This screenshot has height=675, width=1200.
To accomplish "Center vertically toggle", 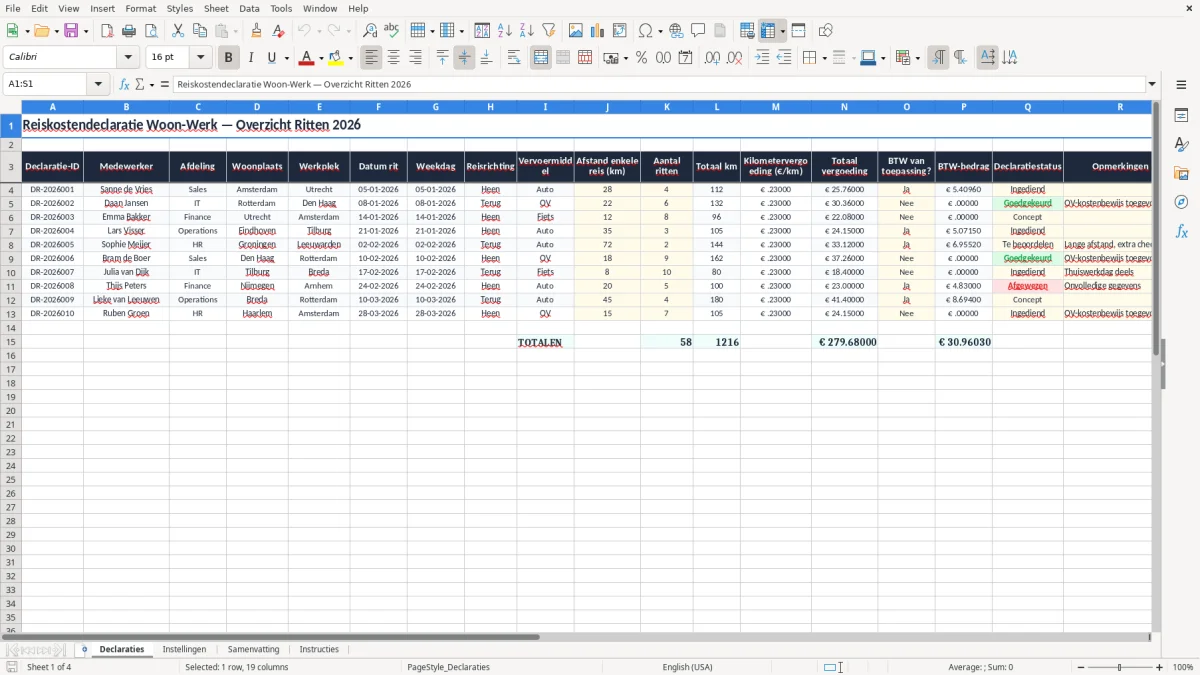I will [x=464, y=58].
